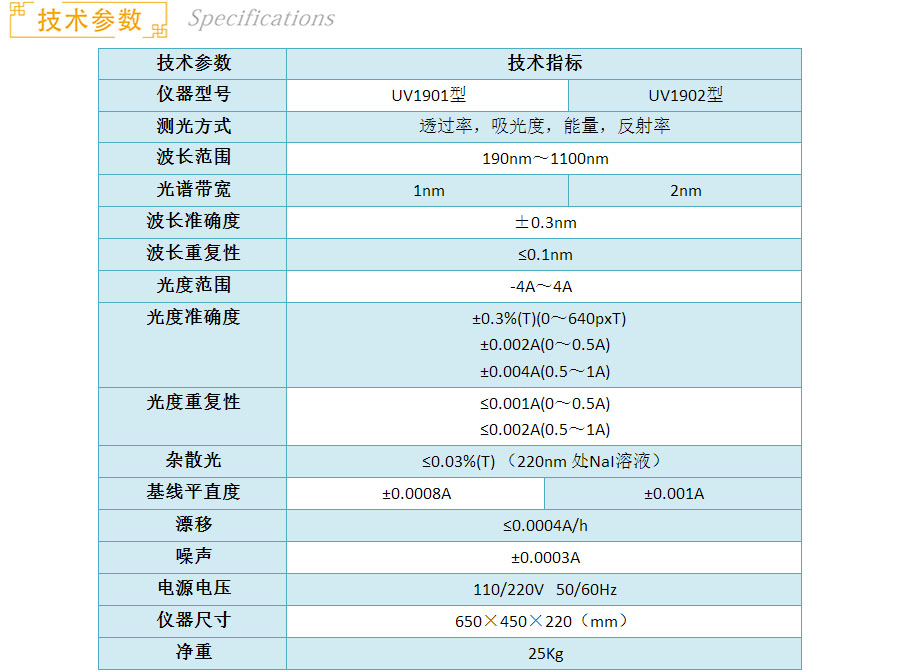The image size is (900, 672).
Task: Select the 190nm～1100nm wavelength range value
Action: click(544, 159)
